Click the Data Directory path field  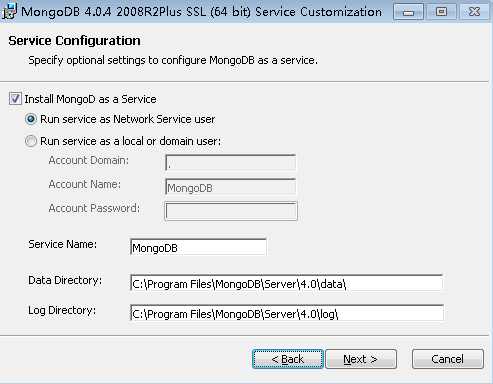287,283
